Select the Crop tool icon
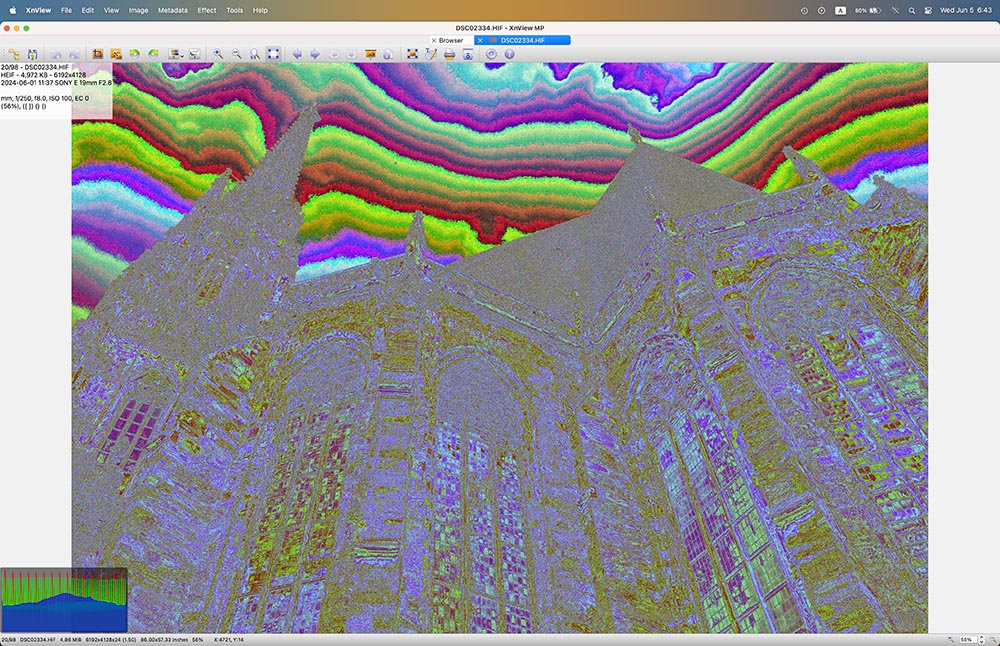1000x646 pixels. [98, 54]
